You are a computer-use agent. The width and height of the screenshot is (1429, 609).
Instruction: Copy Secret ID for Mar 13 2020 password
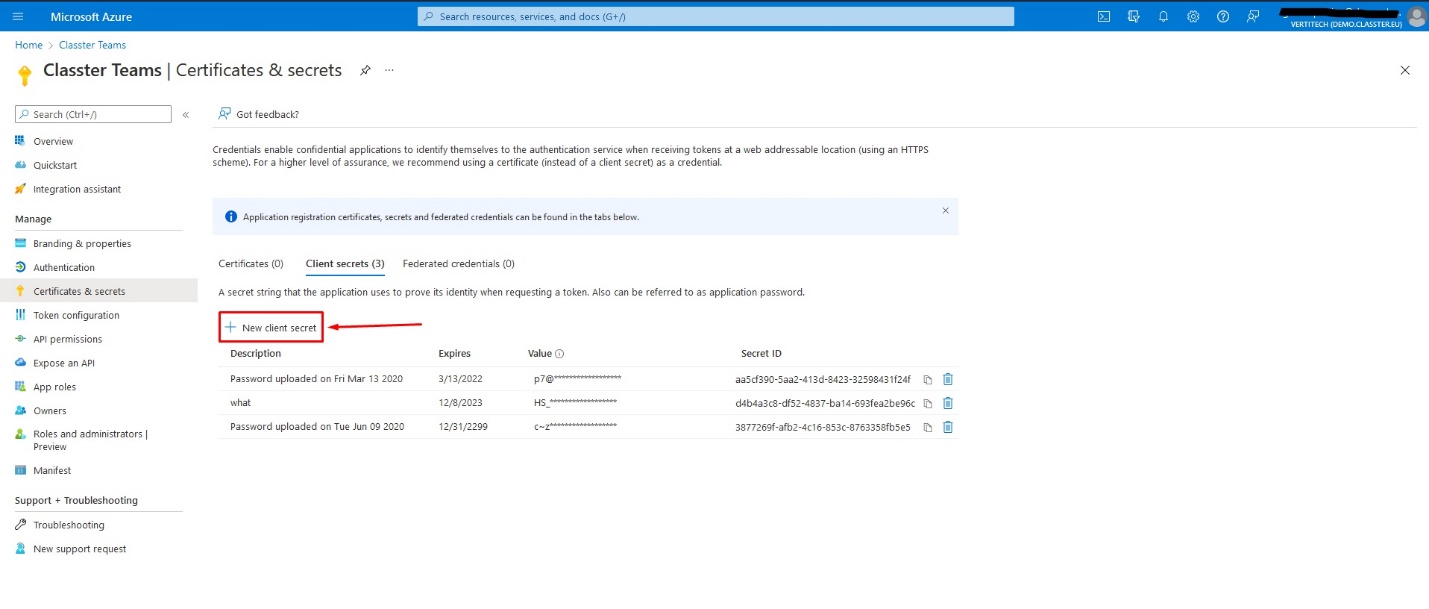coord(928,379)
